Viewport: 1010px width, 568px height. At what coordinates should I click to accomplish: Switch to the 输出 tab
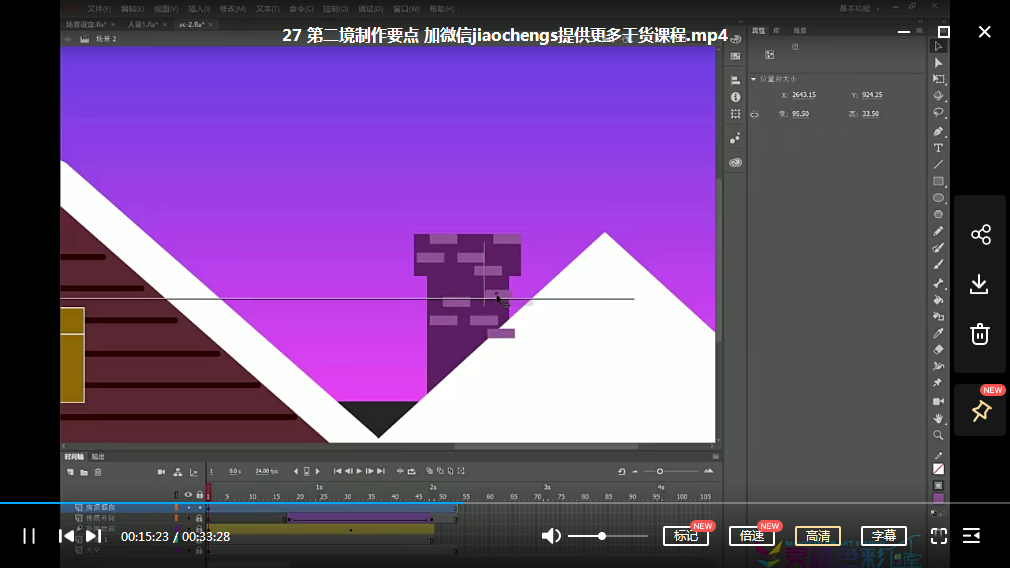(x=98, y=457)
